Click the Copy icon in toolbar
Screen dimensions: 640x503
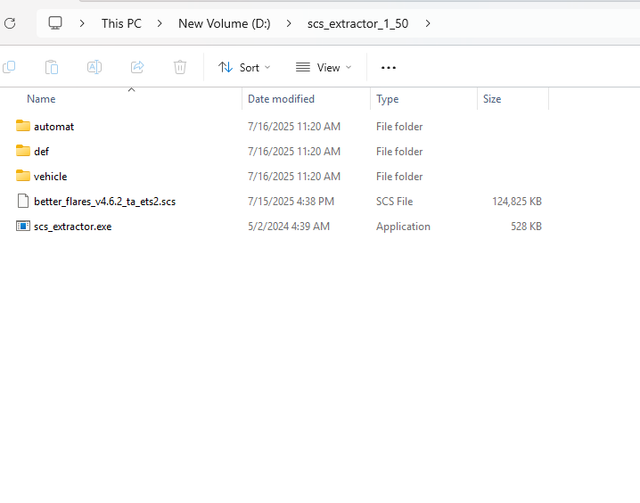pyautogui.click(x=9, y=67)
